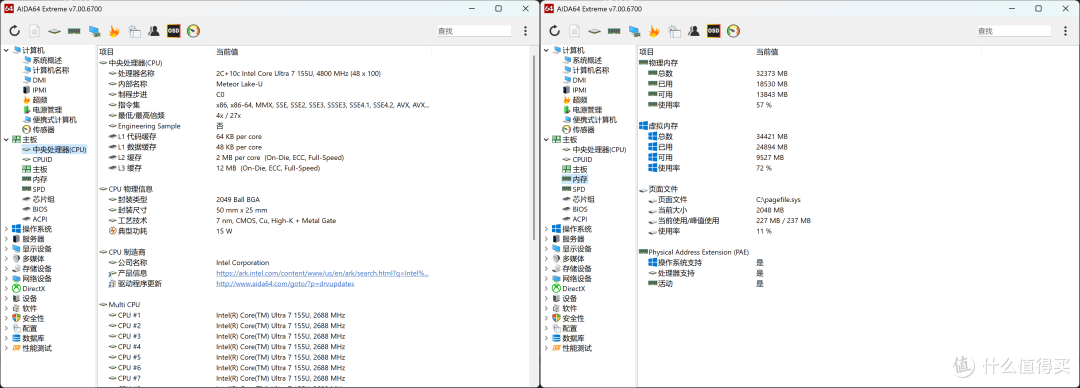The image size is (1080, 388).
Task: Click user silhouette toolbar icon in right window
Action: click(x=694, y=30)
